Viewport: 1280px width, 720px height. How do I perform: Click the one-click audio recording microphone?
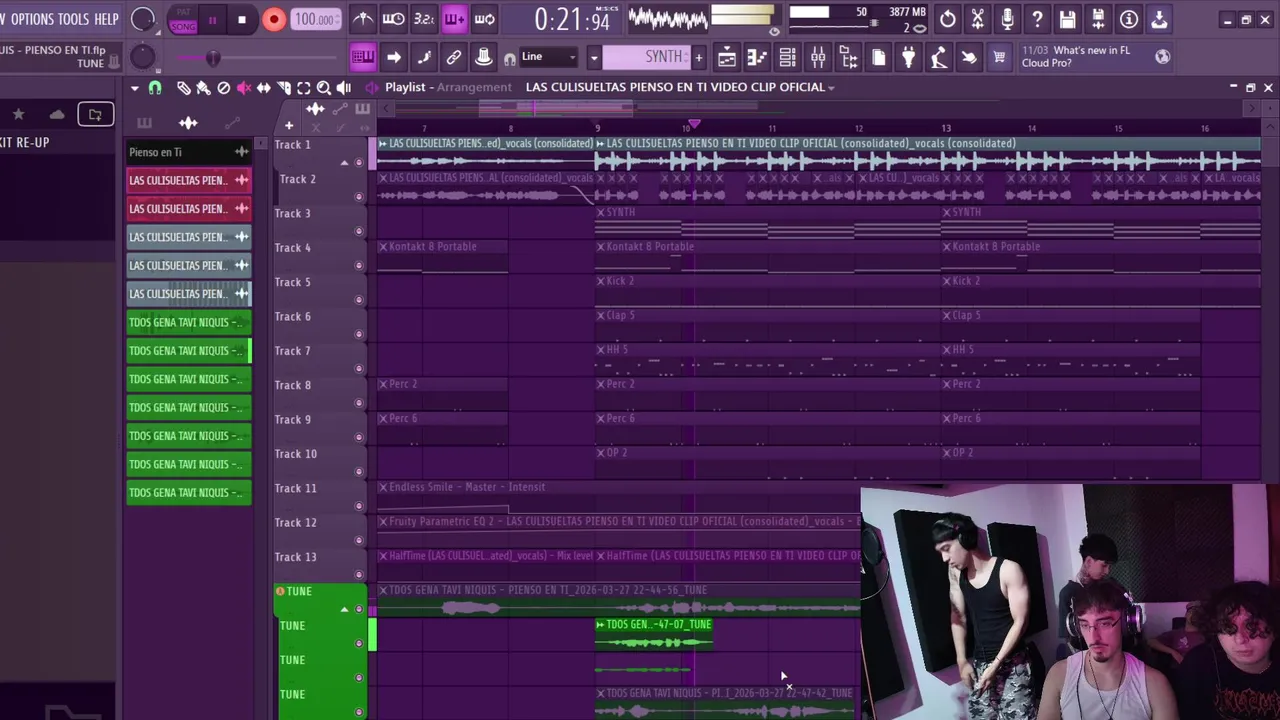pyautogui.click(x=1007, y=19)
